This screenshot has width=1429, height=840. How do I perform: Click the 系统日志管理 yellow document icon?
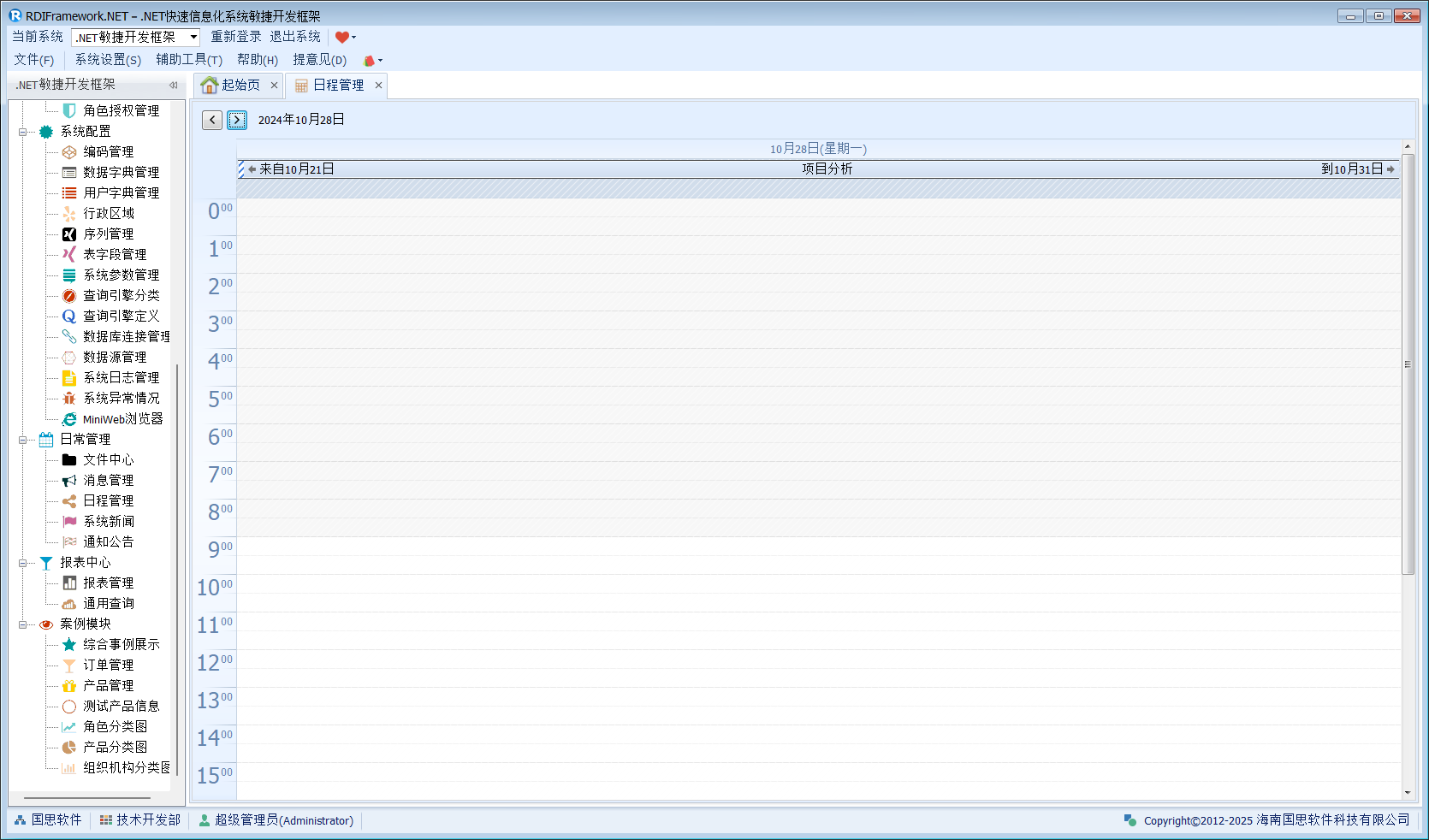(69, 378)
